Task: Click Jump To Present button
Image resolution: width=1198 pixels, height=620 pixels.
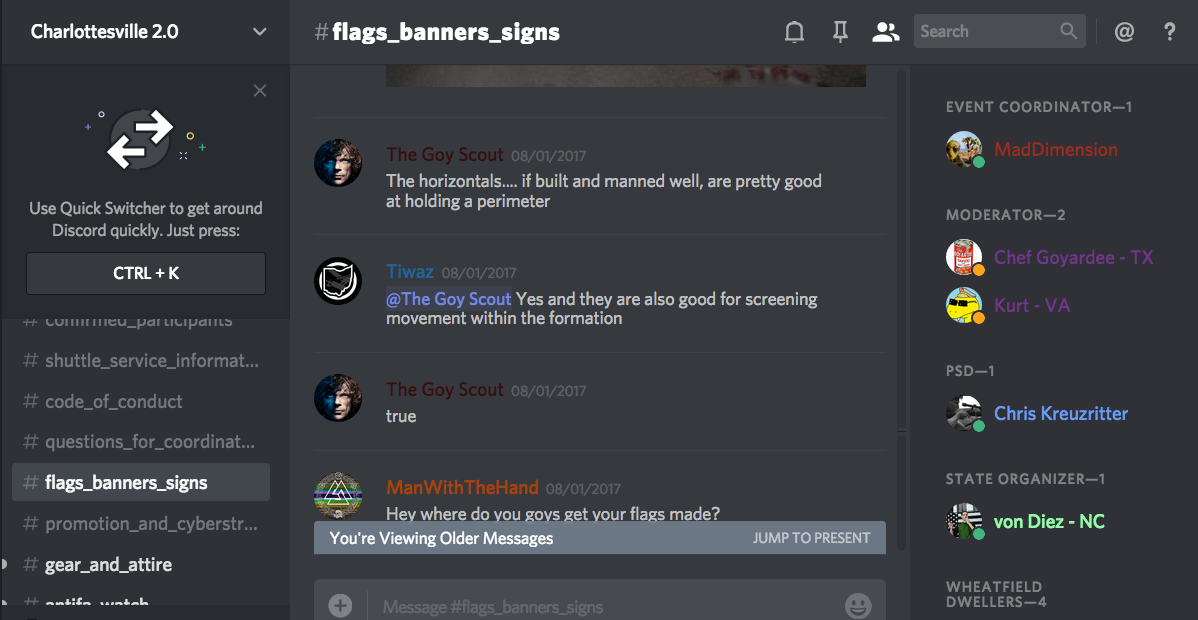Action: click(811, 538)
